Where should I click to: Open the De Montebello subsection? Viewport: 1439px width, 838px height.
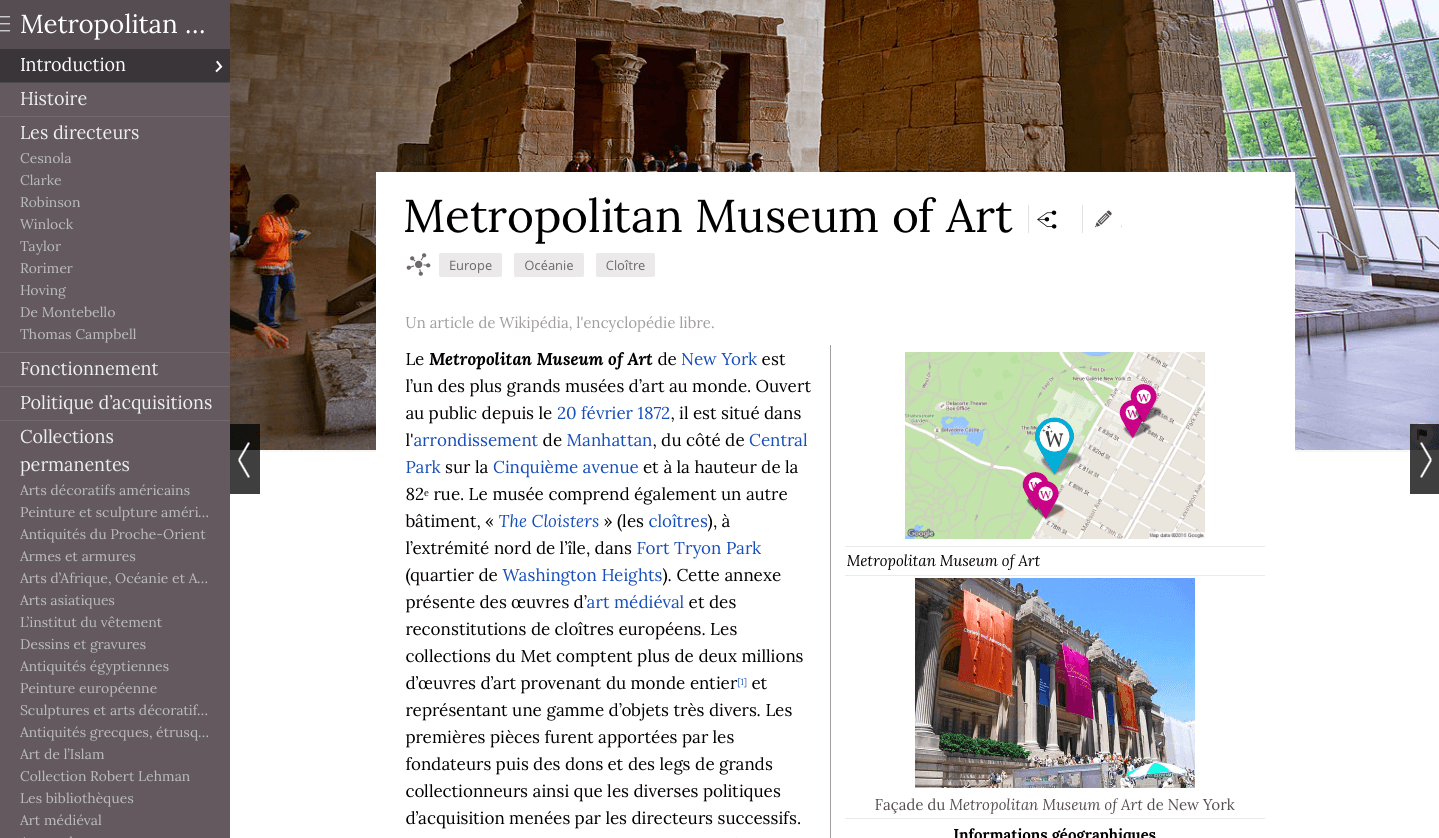pyautogui.click(x=68, y=312)
